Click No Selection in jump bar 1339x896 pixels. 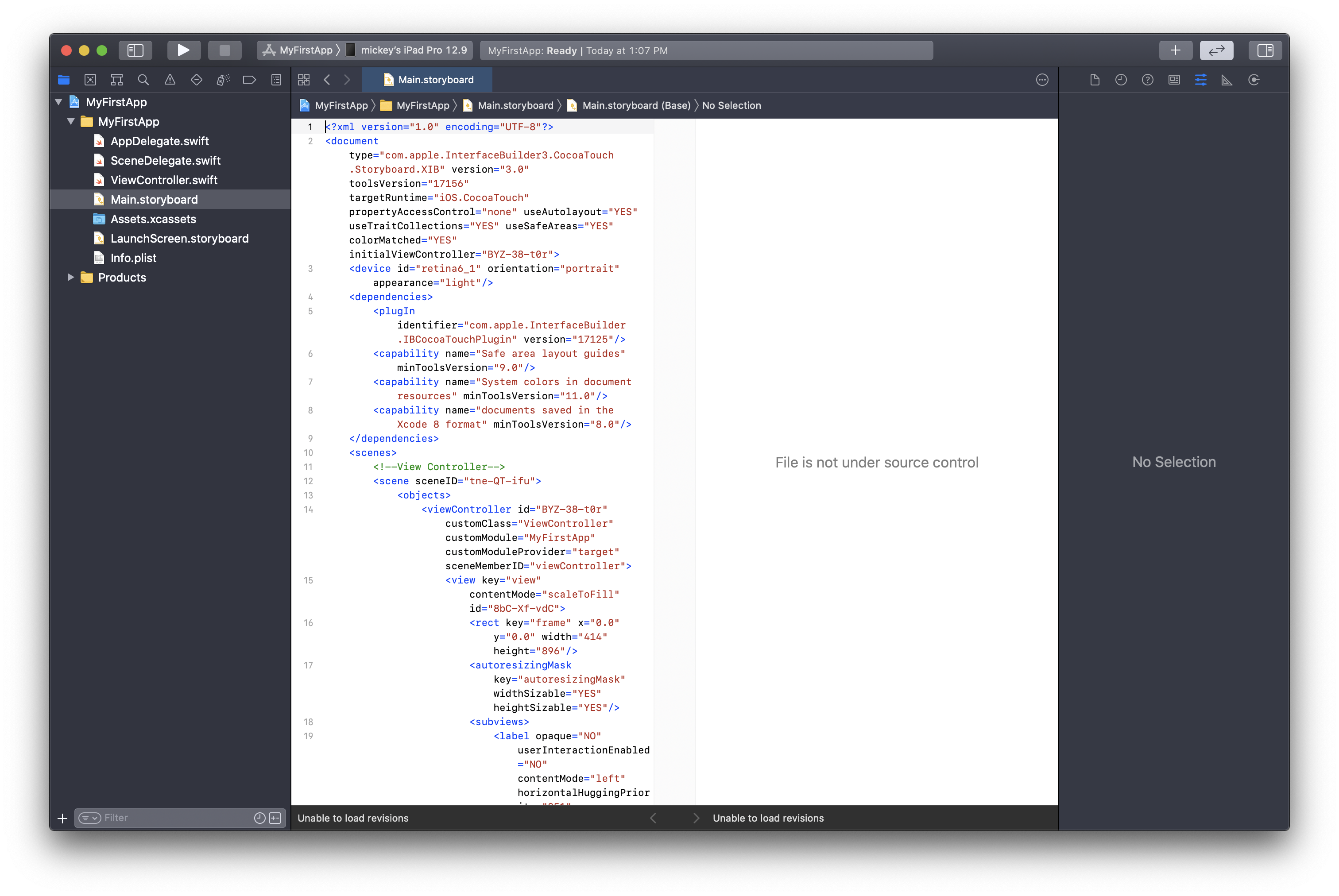coord(731,106)
